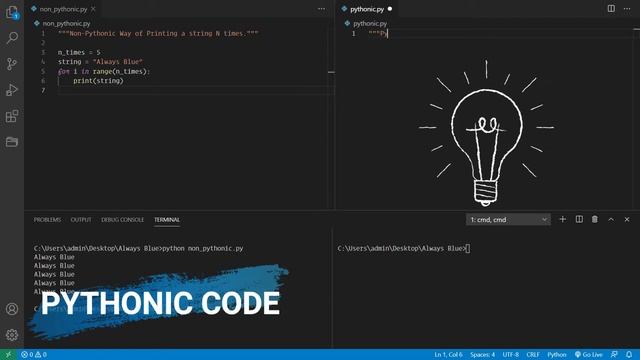
Task: Select language mode 'Python' in status bar
Action: [x=557, y=354]
